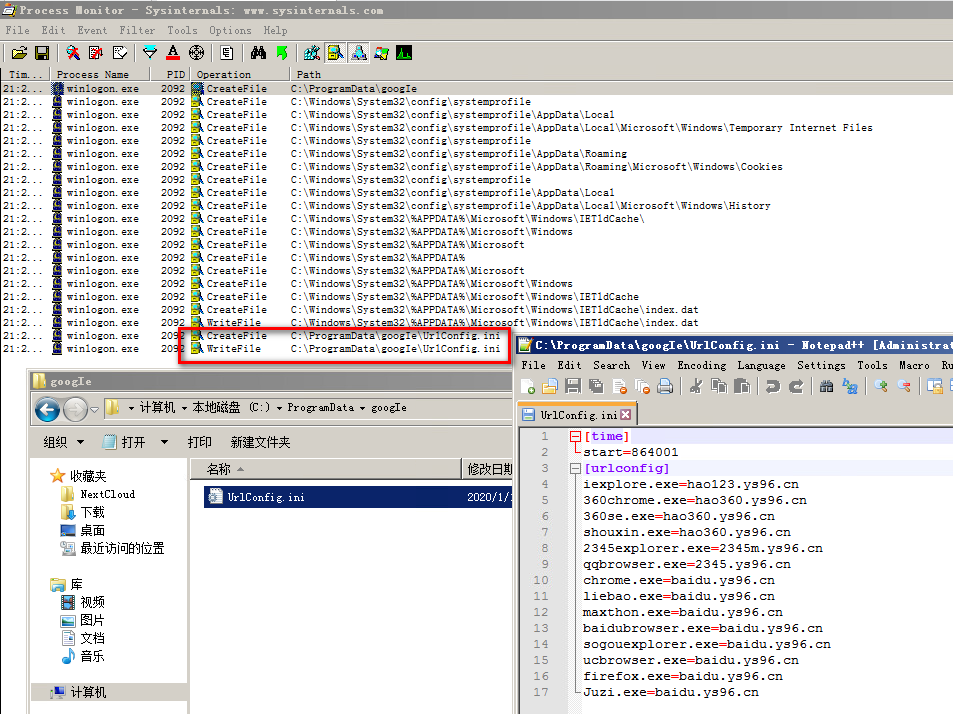Click line 4 iexplore.exe=hao123.ys96.cn
953x714 pixels.
click(690, 484)
